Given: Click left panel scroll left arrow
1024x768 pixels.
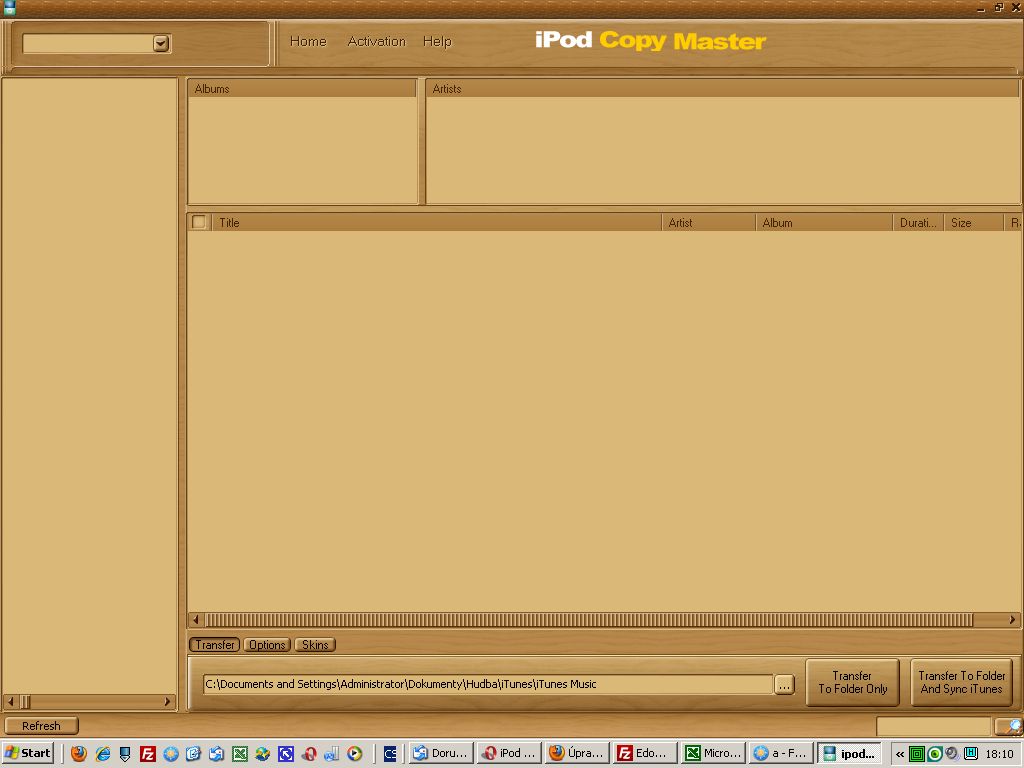Looking at the screenshot, I should click(10, 701).
